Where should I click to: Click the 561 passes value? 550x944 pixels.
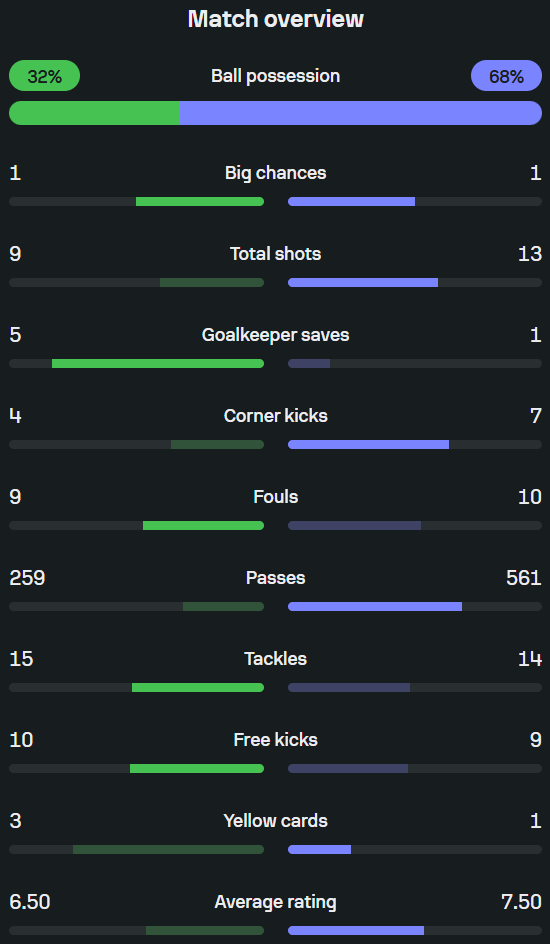coord(524,578)
